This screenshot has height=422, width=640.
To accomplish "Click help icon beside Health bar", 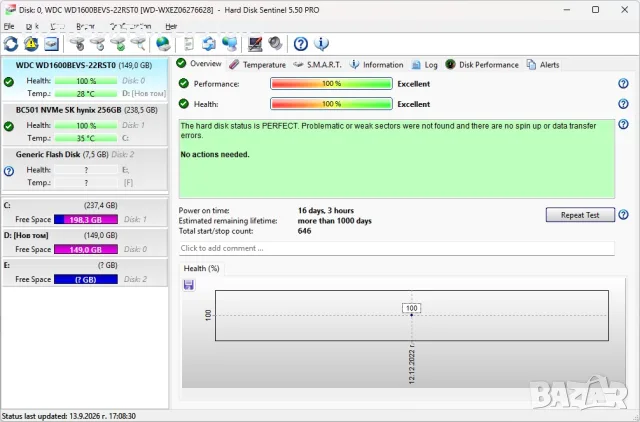I will (623, 104).
